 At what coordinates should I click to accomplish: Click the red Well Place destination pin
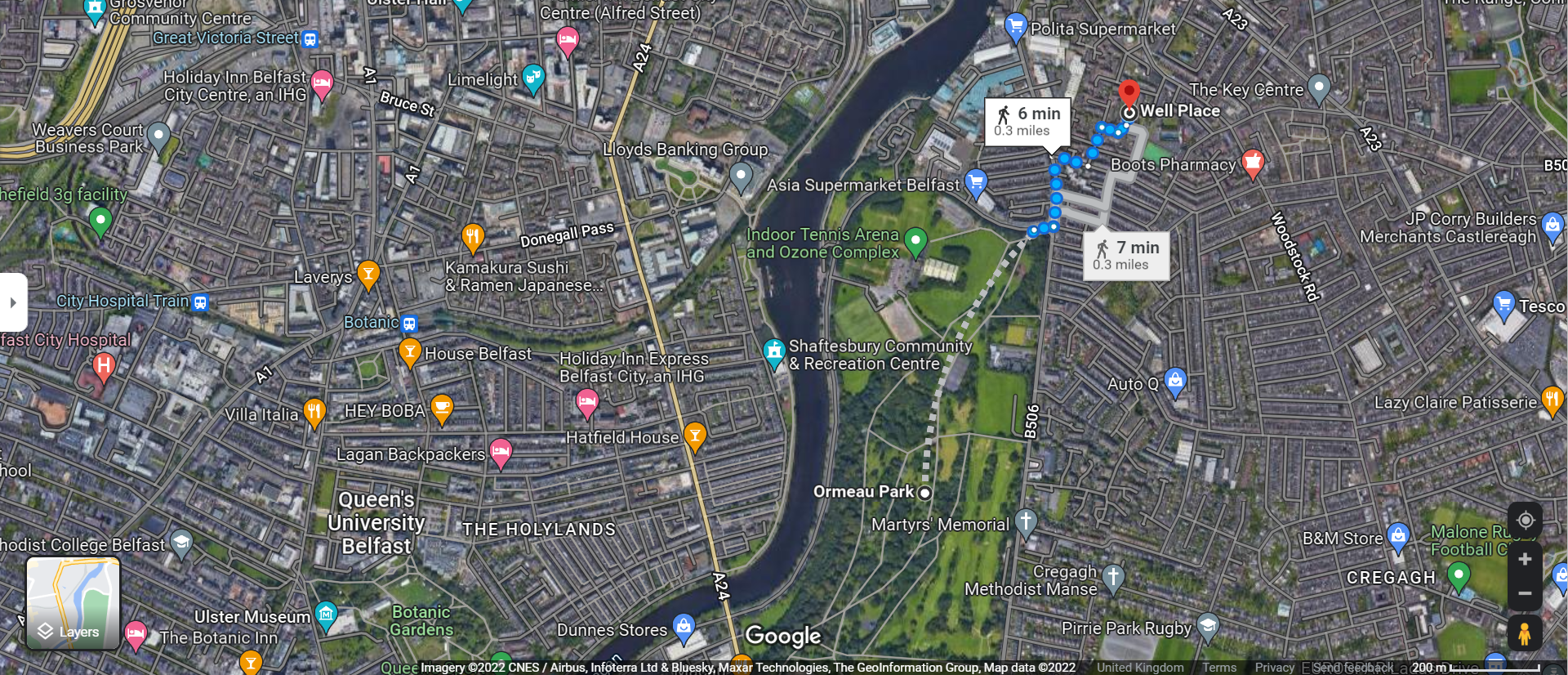1129,96
